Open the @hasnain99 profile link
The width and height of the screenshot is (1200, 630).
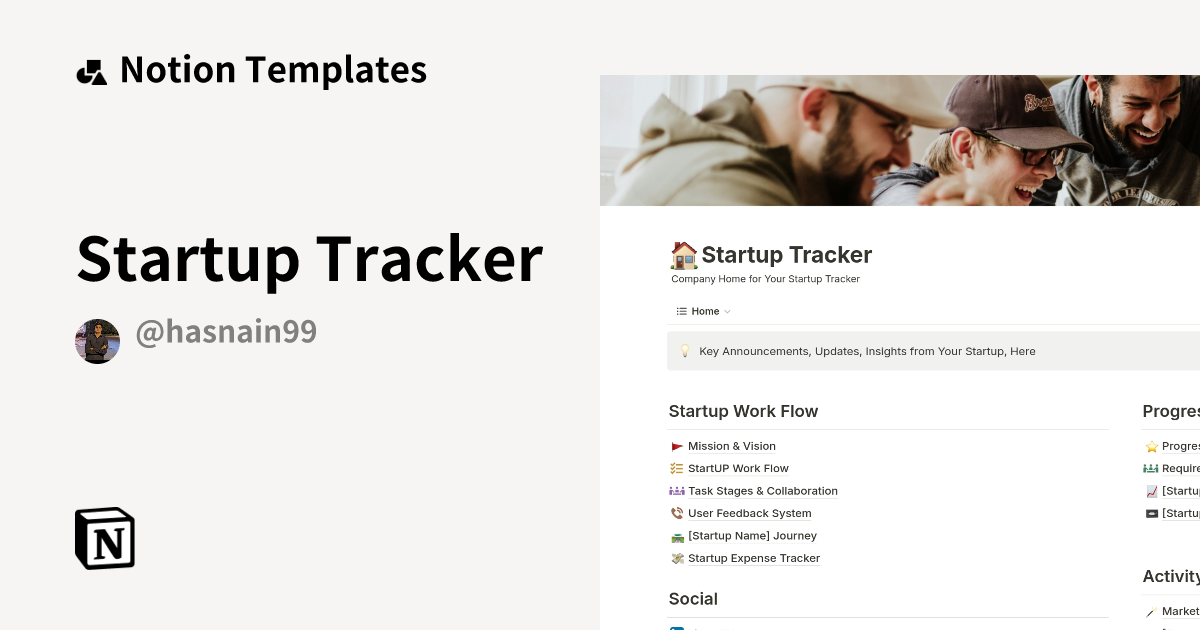click(x=226, y=331)
